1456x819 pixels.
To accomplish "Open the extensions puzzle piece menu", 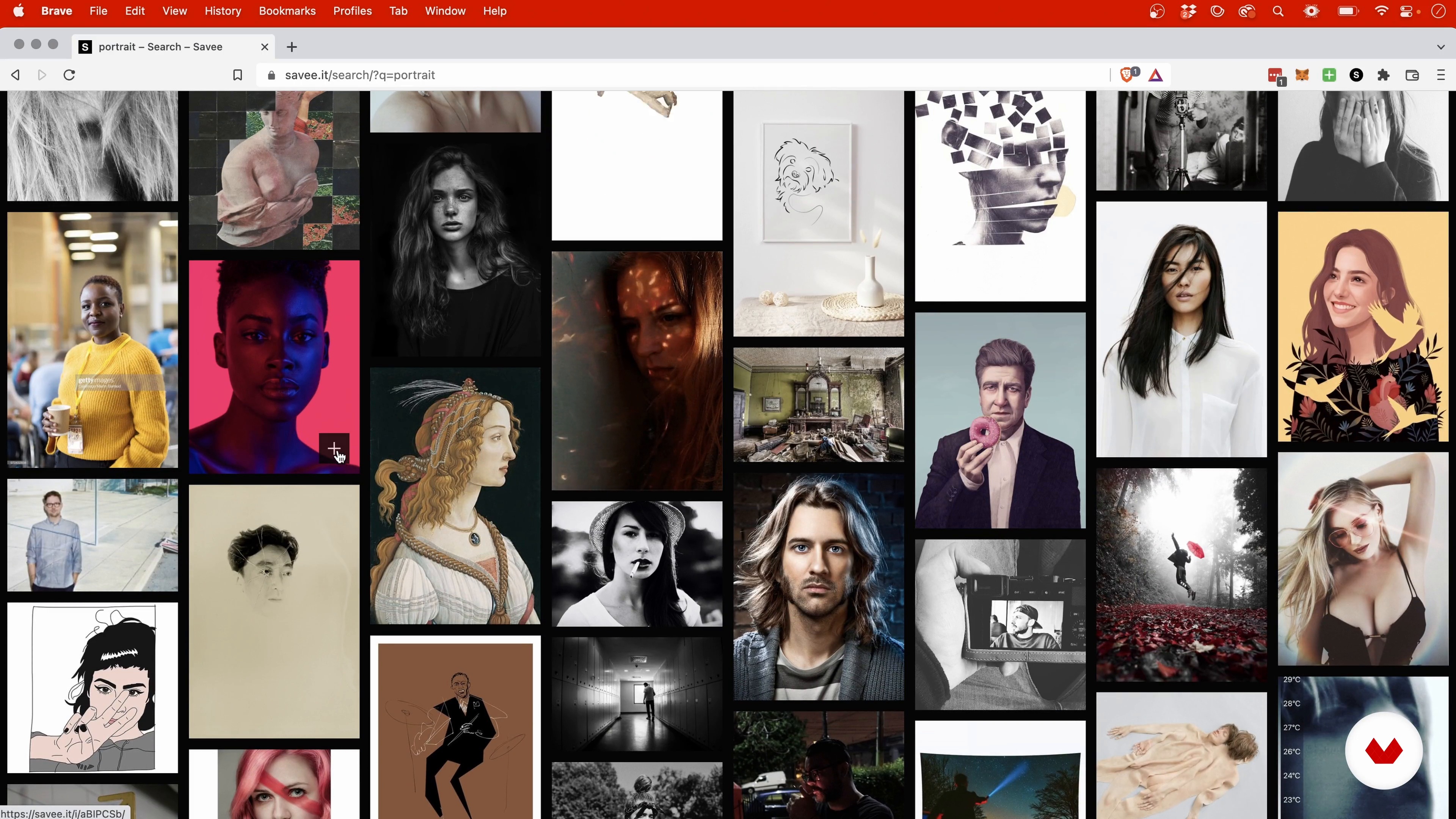I will (1384, 75).
